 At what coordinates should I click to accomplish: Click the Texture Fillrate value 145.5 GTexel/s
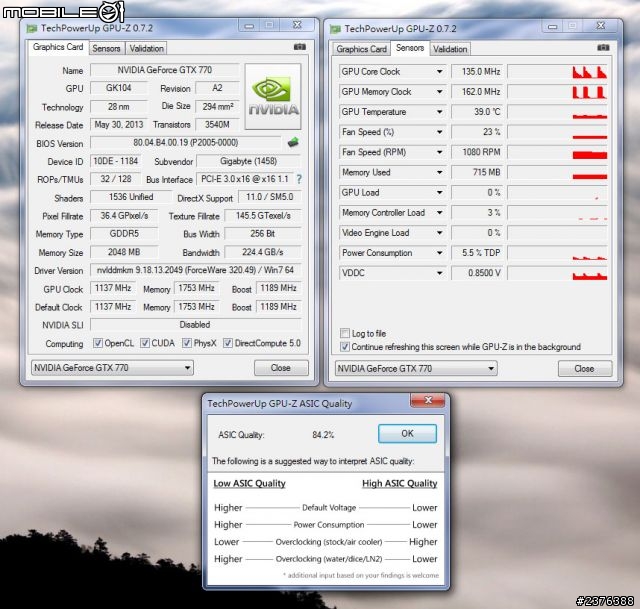(x=263, y=216)
